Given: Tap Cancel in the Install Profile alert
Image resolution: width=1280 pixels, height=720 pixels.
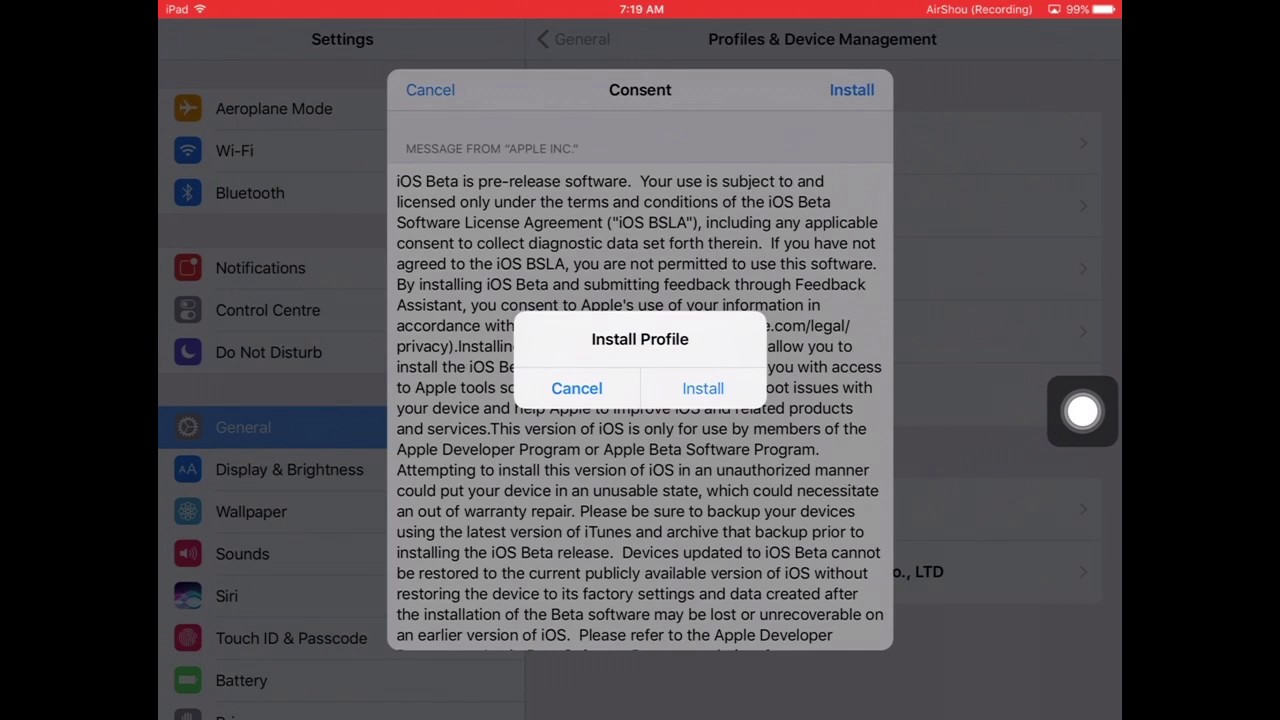Looking at the screenshot, I should [577, 388].
